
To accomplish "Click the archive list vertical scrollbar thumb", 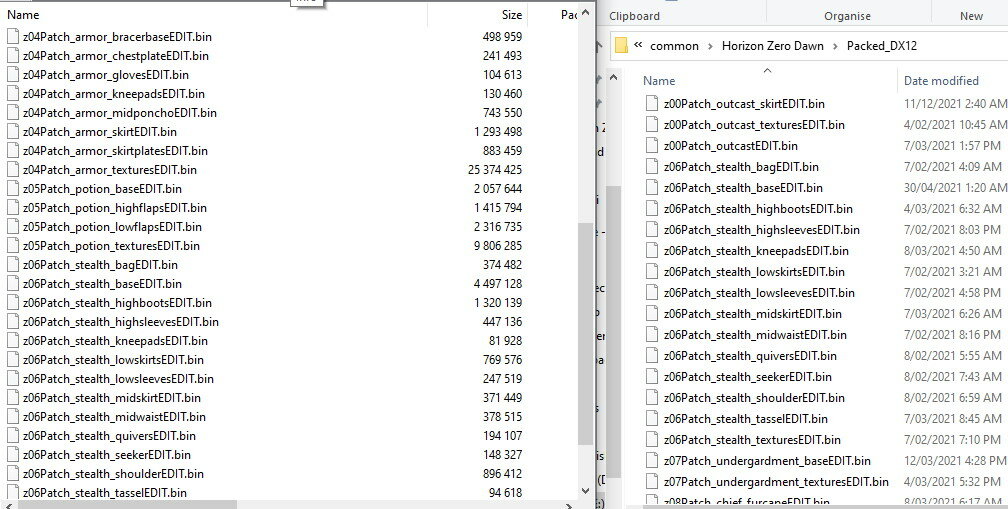I will click(585, 334).
